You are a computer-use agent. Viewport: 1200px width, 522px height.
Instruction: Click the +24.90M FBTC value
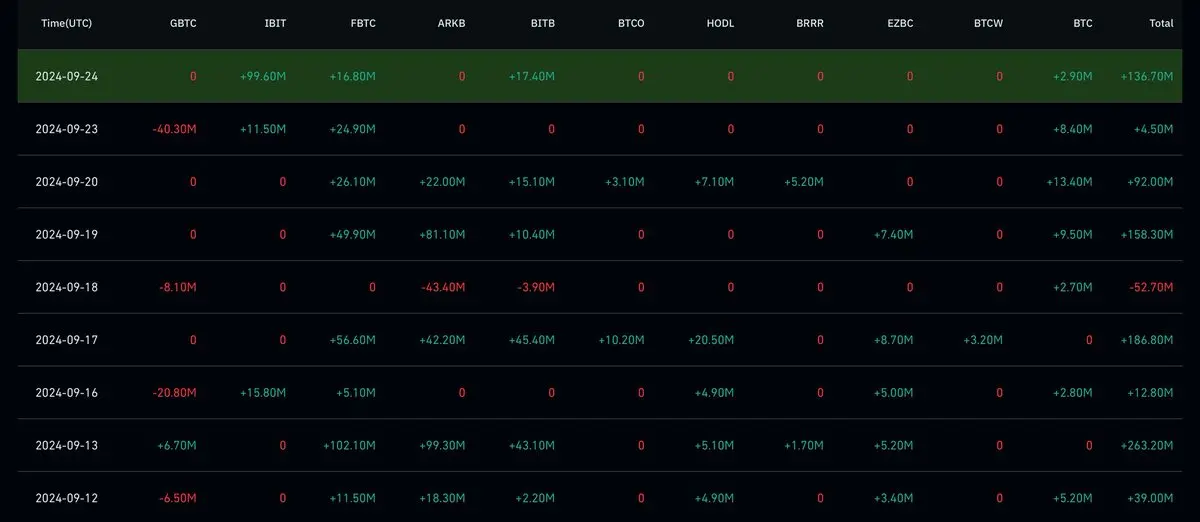point(353,129)
